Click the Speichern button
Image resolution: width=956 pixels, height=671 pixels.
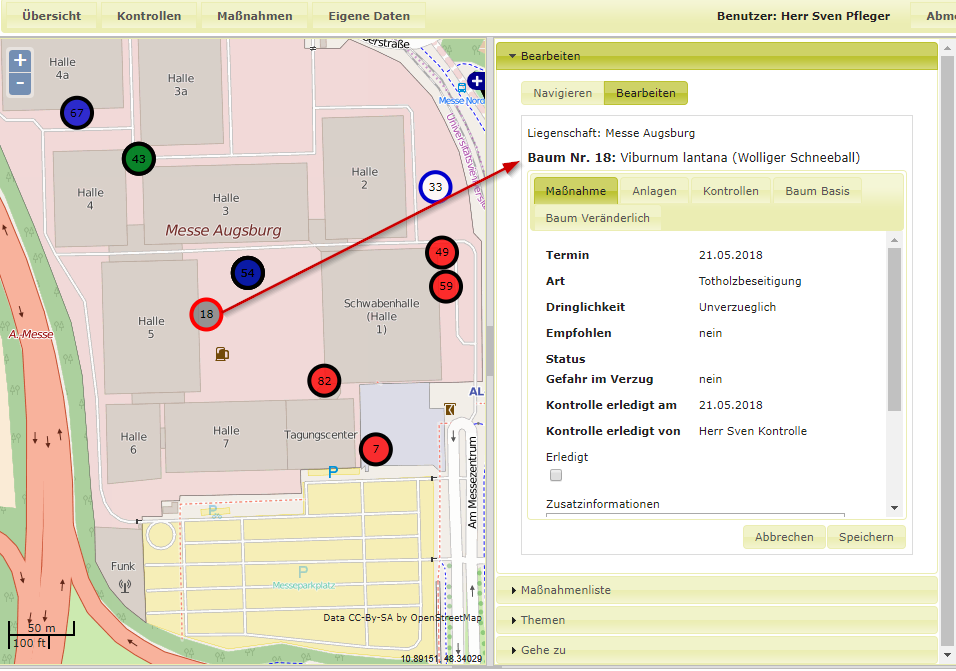pyautogui.click(x=866, y=537)
